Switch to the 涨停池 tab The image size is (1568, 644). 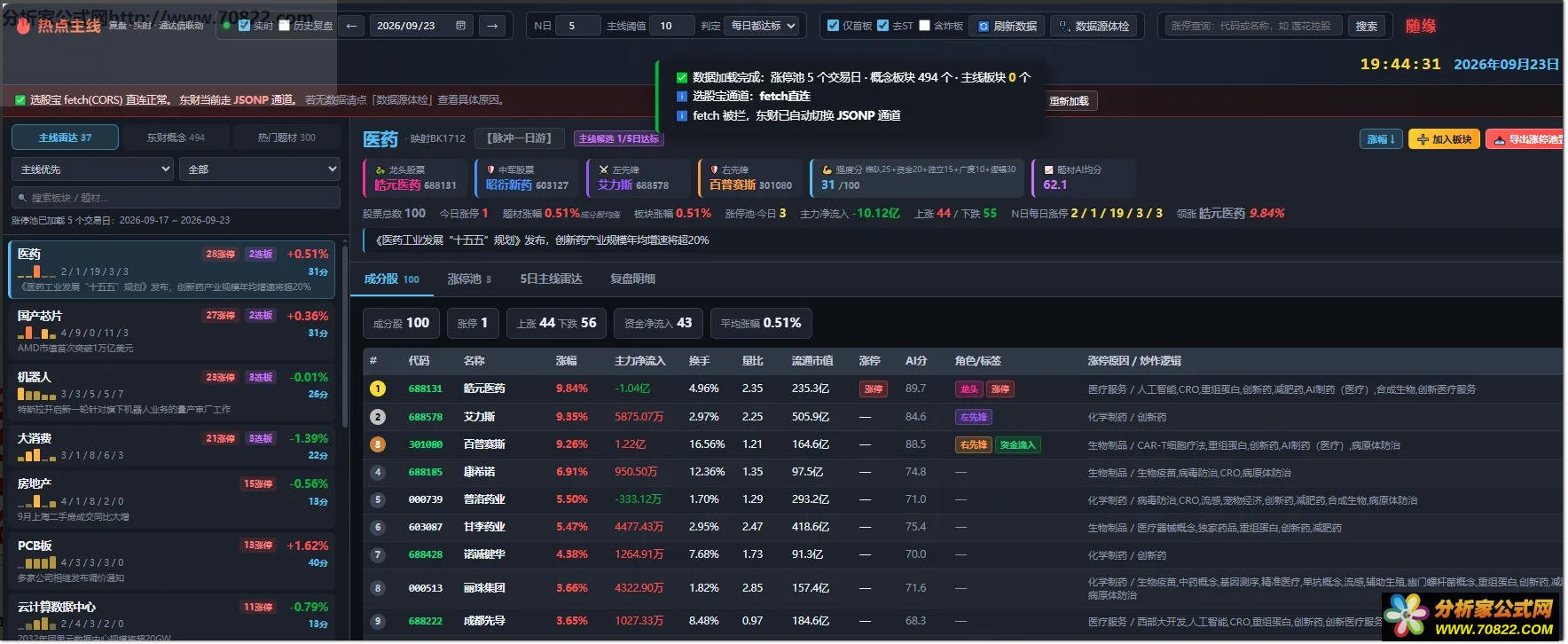(x=468, y=279)
